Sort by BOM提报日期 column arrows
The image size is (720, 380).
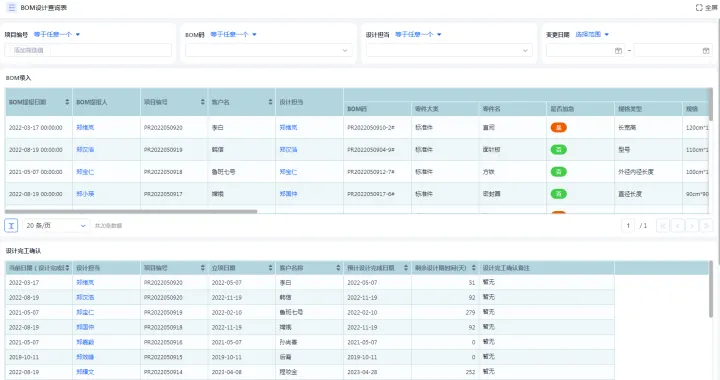click(67, 102)
